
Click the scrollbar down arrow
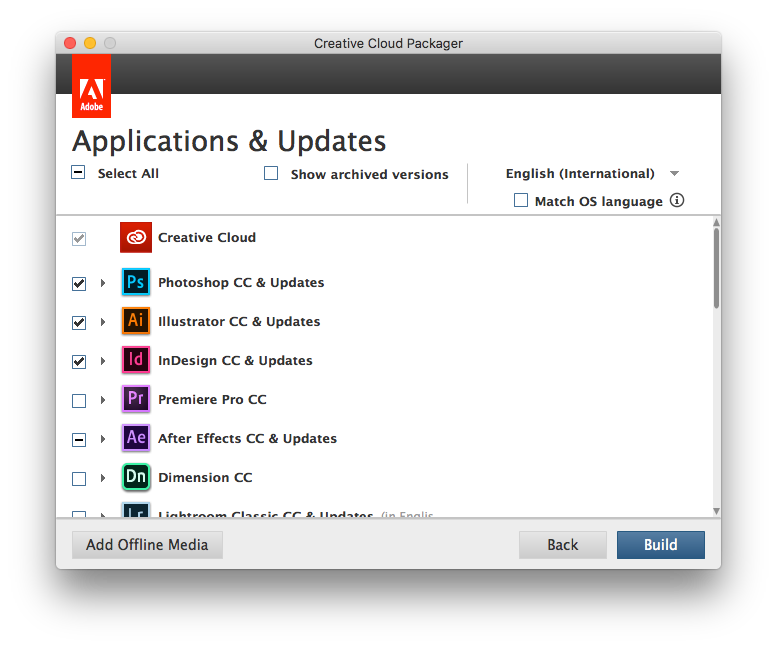point(716,511)
